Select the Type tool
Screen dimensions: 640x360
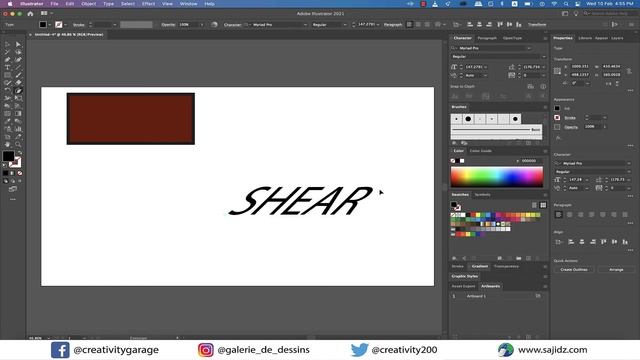point(7,68)
